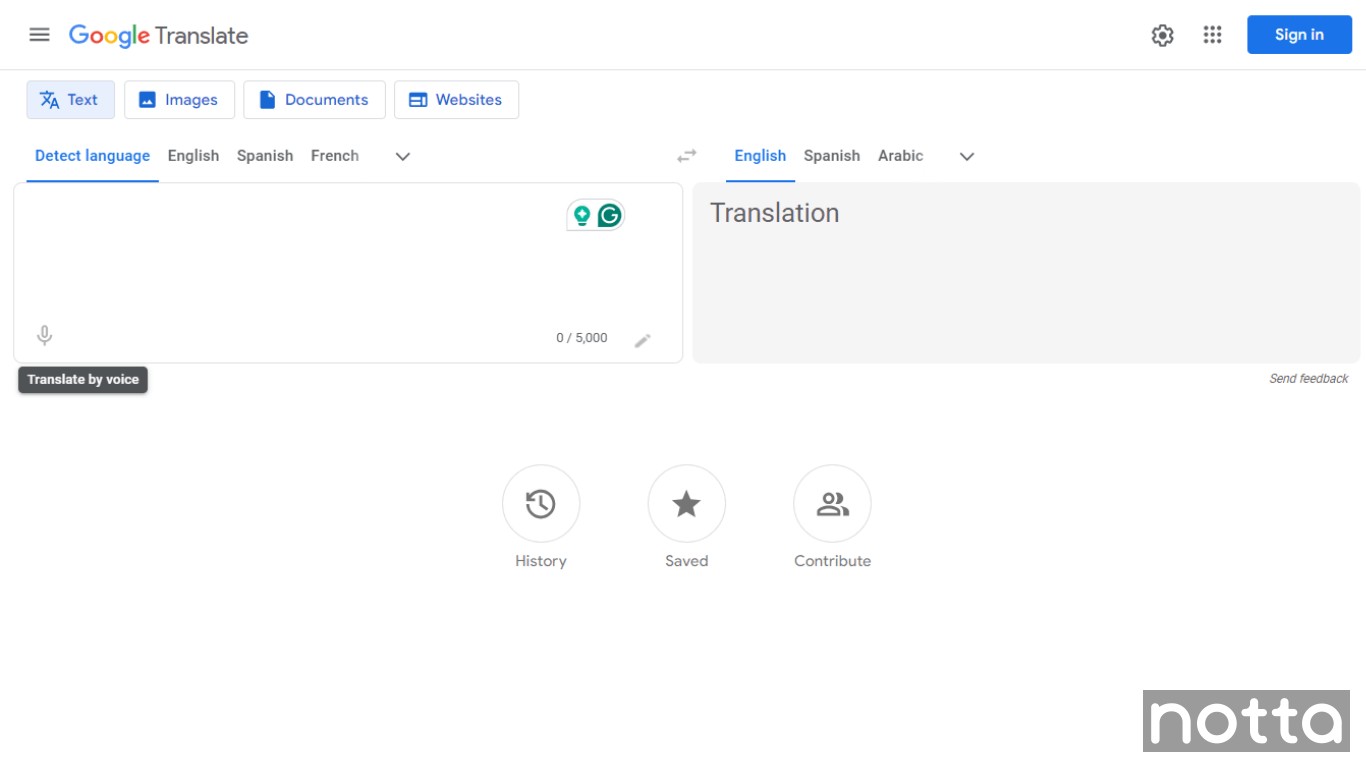Swap source and target languages
This screenshot has height=768, width=1366.
click(687, 156)
